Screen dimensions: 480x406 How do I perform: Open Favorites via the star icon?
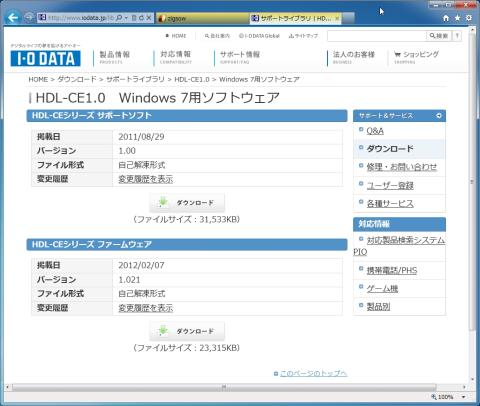(x=457, y=18)
